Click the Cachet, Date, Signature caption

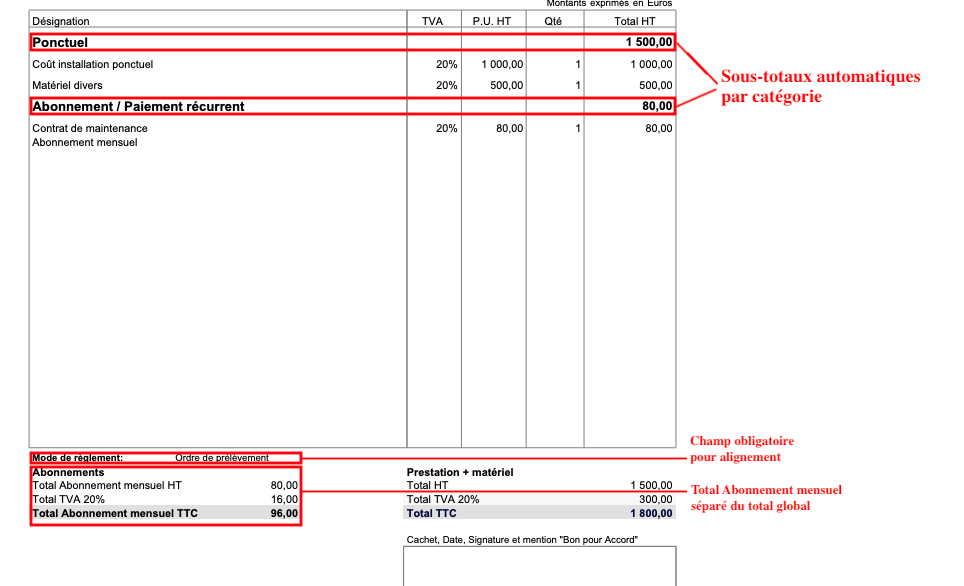(522, 539)
